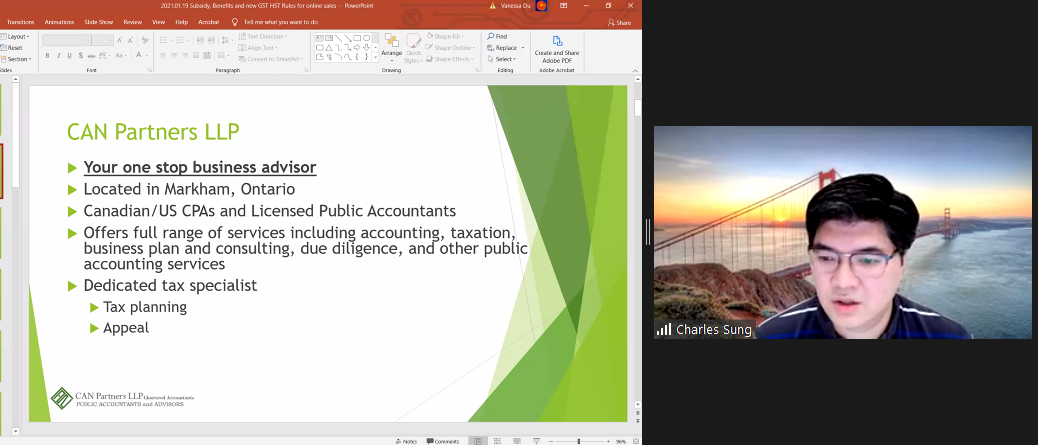Viewport: 1049px width, 445px height.
Task: Open the font name combo box
Action: tap(66, 40)
